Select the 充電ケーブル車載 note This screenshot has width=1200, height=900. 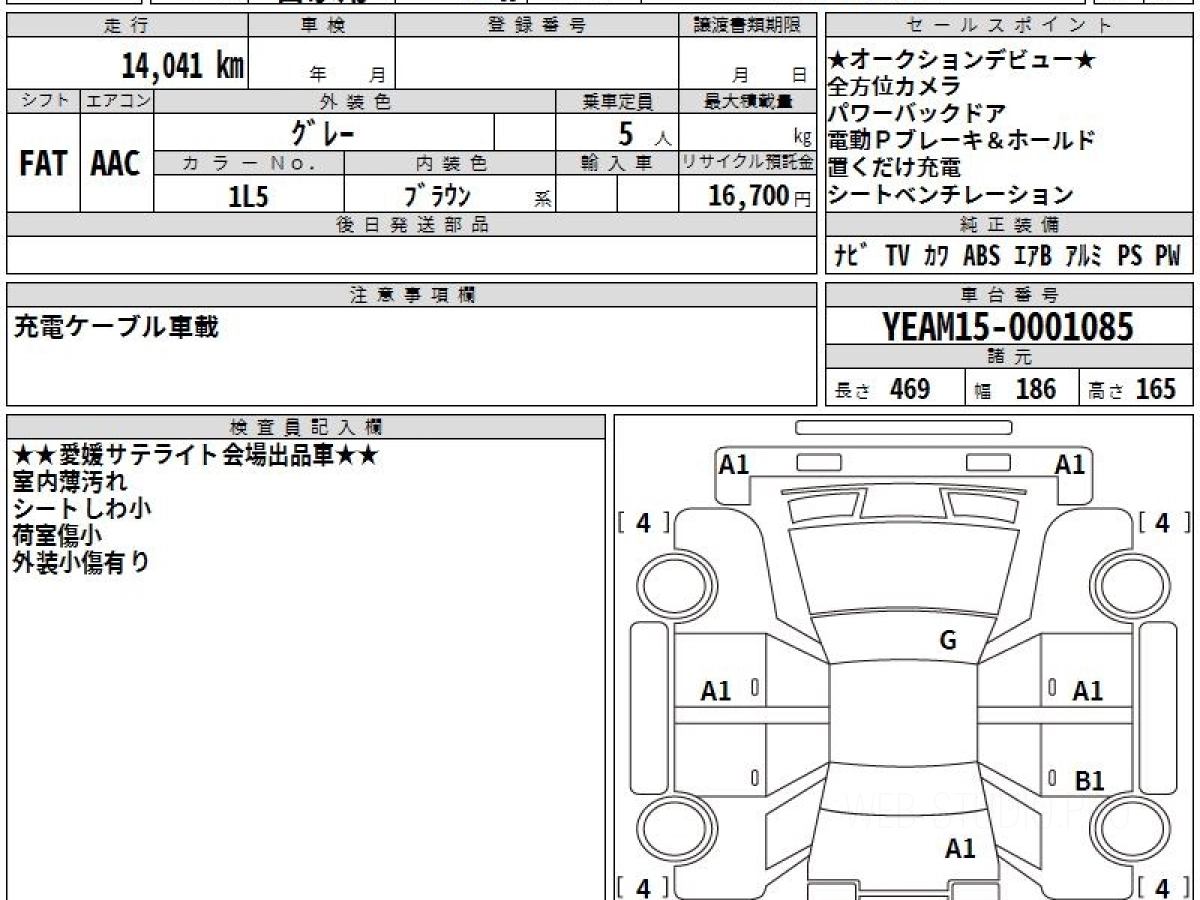pyautogui.click(x=116, y=326)
